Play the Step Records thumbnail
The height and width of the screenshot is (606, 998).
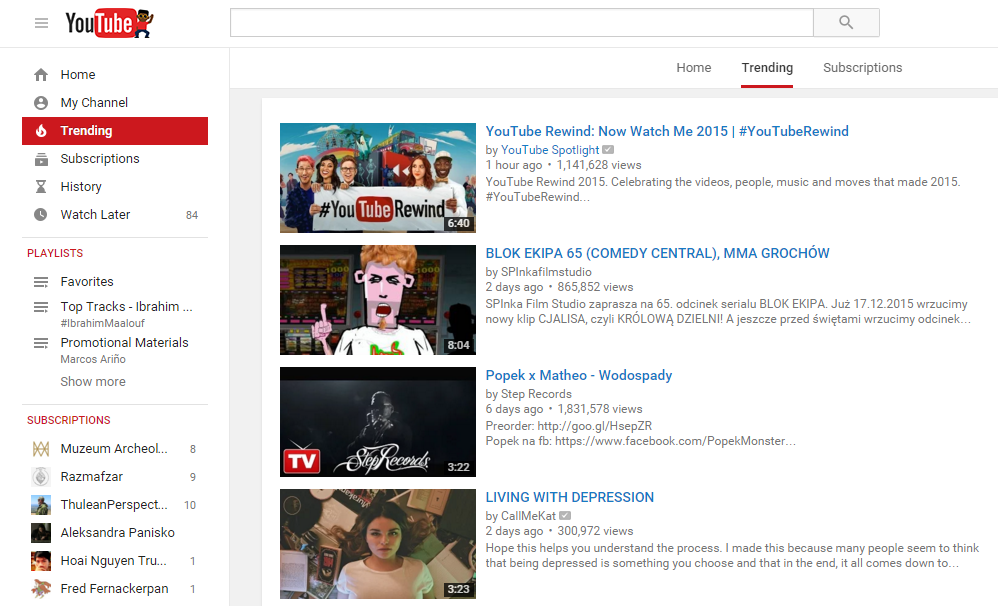378,422
